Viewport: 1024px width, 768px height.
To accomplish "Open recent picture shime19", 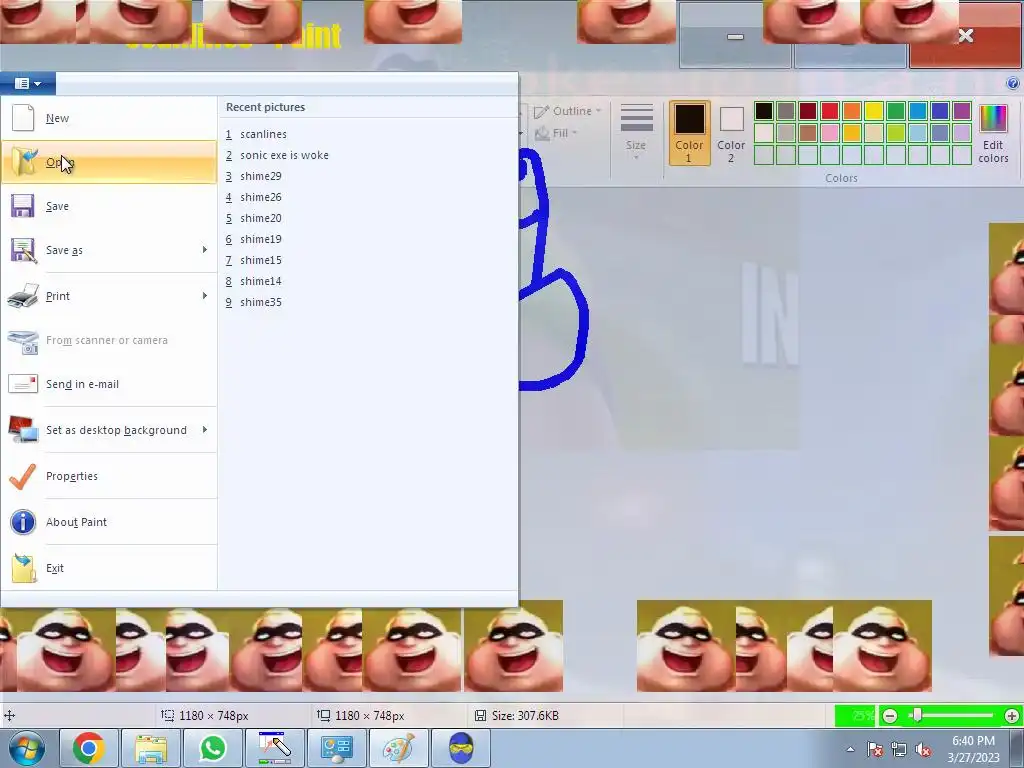I will pos(253,239).
